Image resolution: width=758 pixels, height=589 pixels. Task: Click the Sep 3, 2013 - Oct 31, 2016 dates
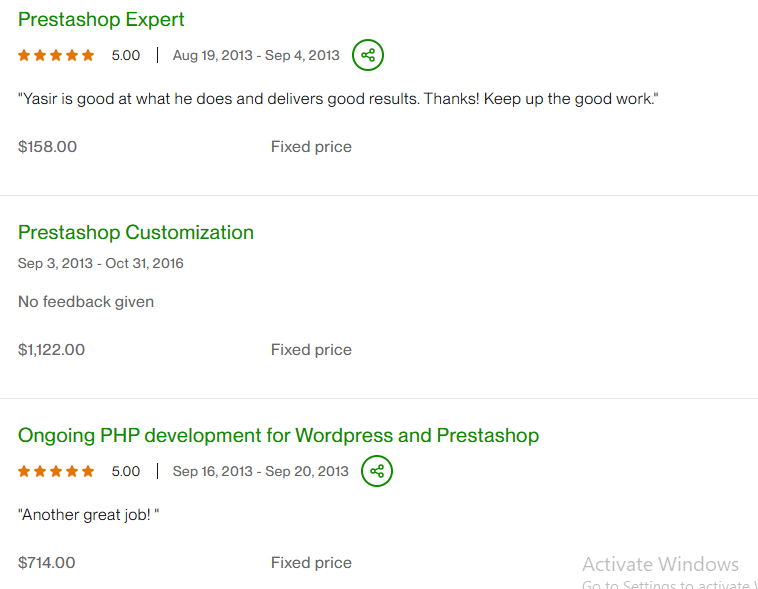pos(101,263)
